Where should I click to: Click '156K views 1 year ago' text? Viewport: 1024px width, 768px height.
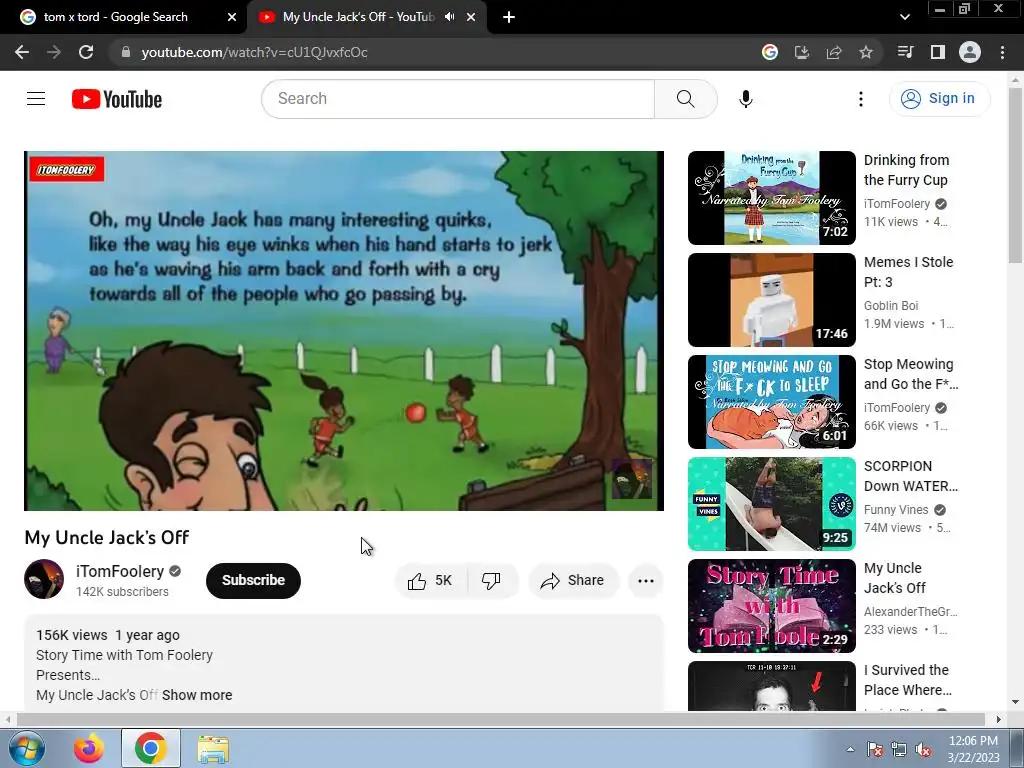click(x=108, y=635)
